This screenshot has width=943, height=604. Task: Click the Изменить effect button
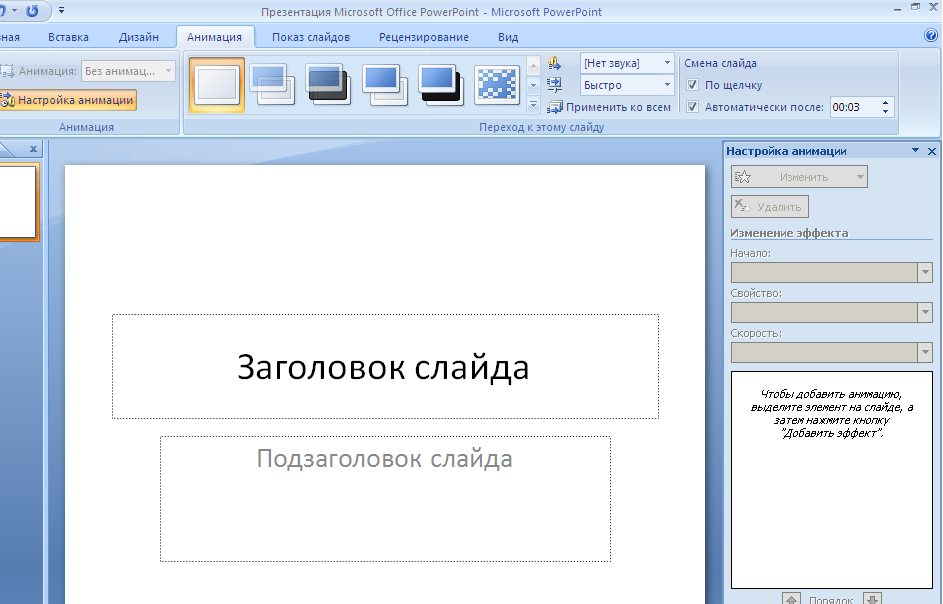tap(799, 177)
